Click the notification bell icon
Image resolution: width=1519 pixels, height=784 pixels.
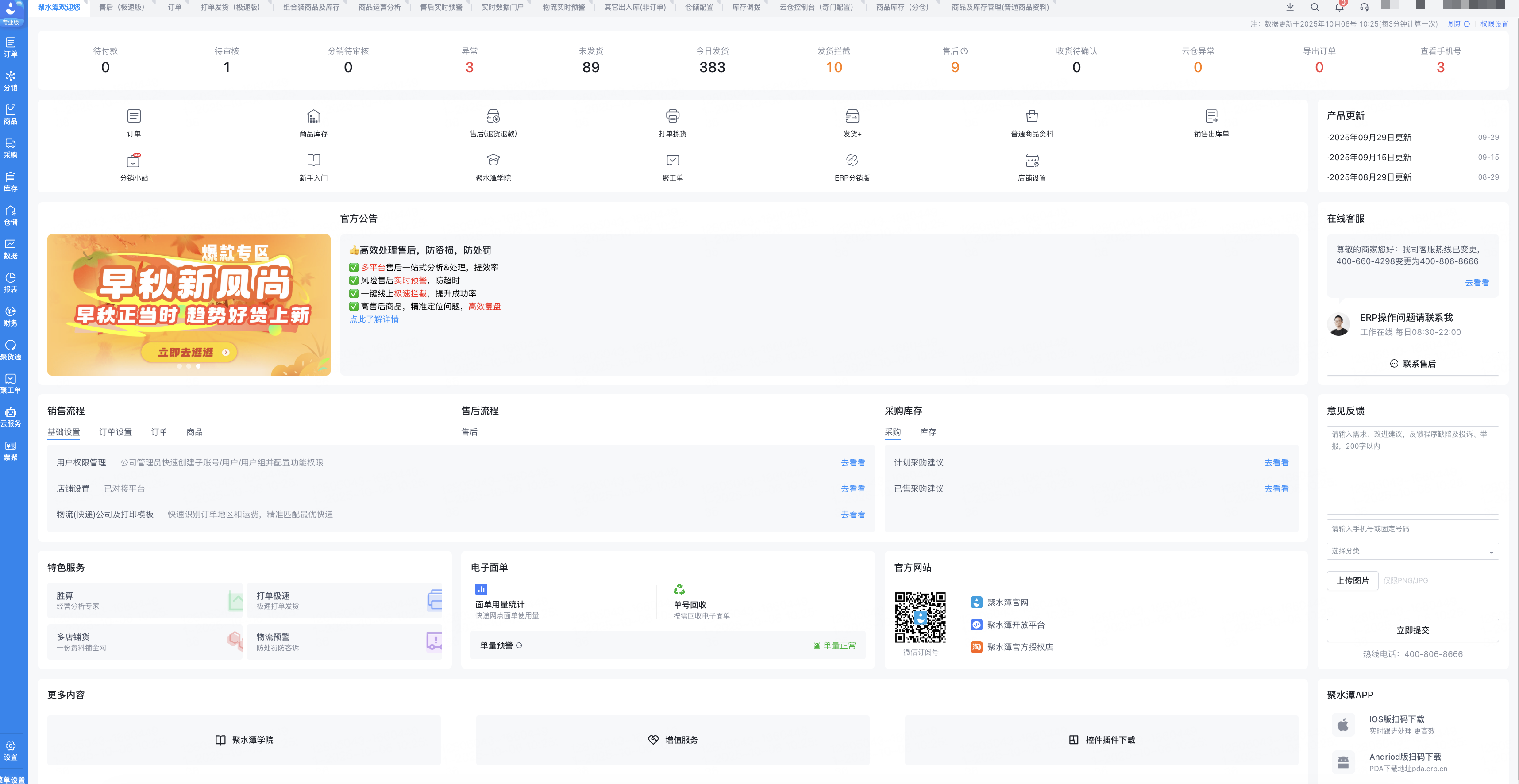point(1339,7)
